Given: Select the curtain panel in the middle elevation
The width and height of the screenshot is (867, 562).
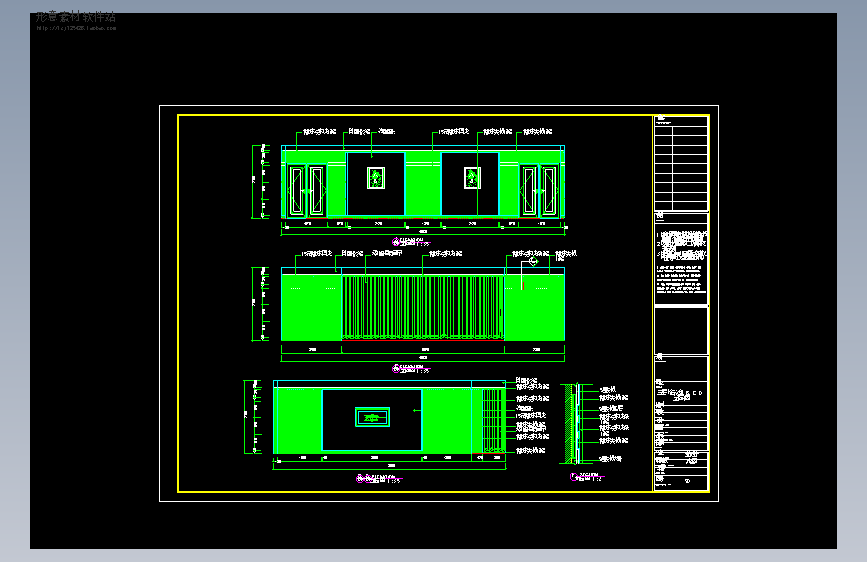Looking at the screenshot, I should pos(423,307).
